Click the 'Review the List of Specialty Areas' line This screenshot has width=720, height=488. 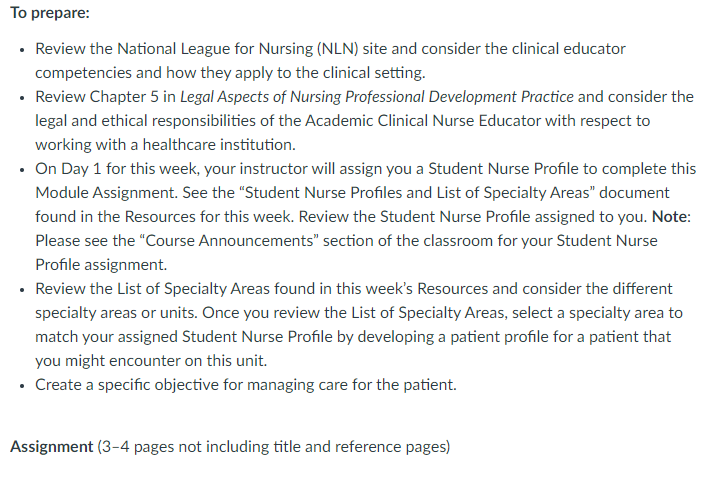(152, 289)
